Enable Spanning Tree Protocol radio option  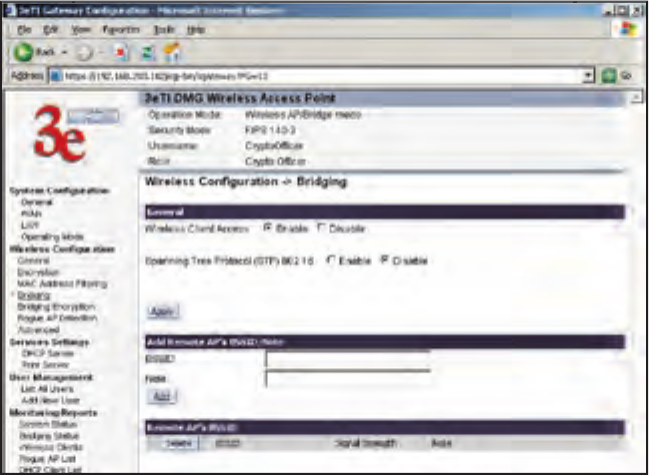click(x=331, y=260)
